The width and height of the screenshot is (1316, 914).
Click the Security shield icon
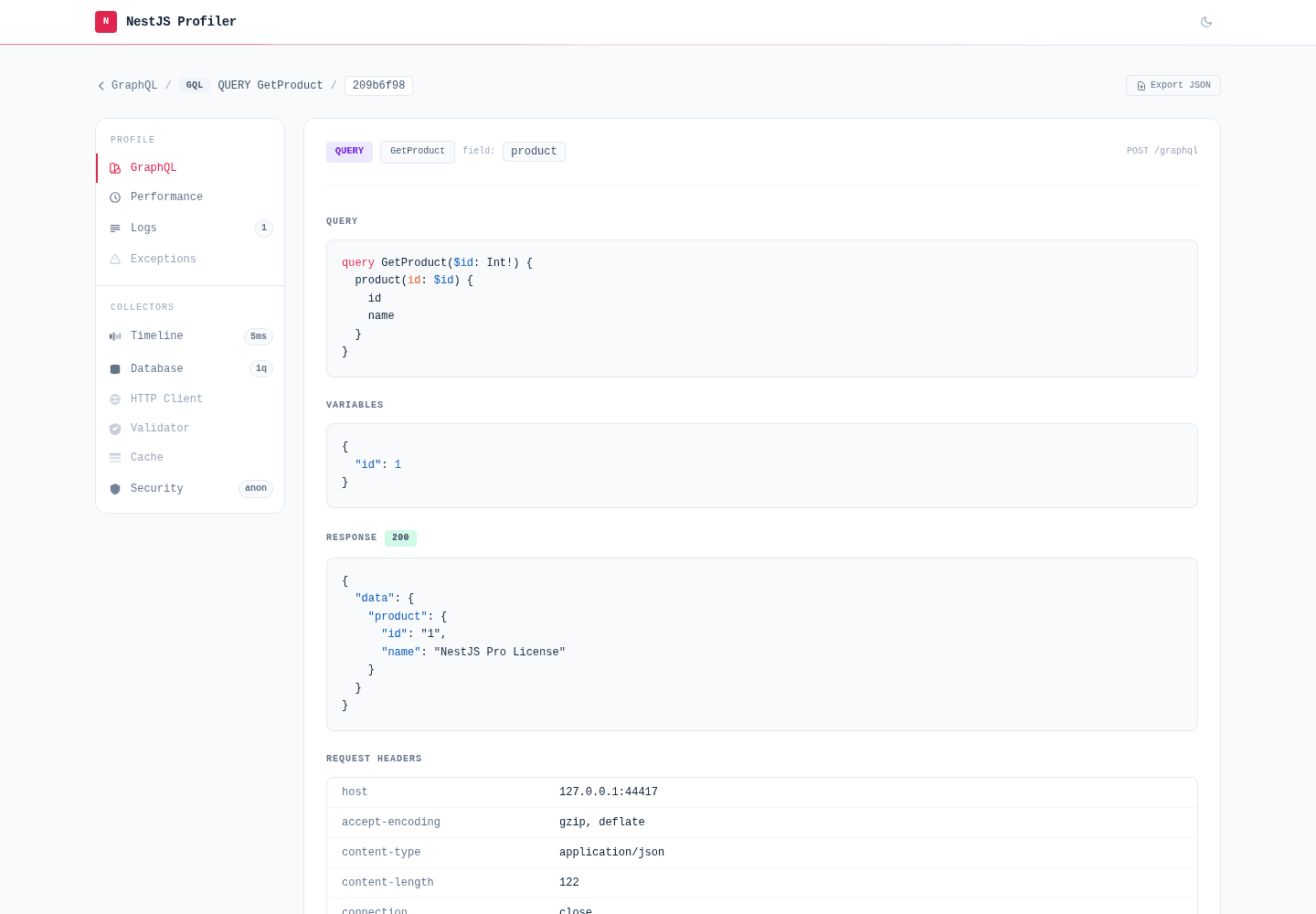pyautogui.click(x=115, y=489)
